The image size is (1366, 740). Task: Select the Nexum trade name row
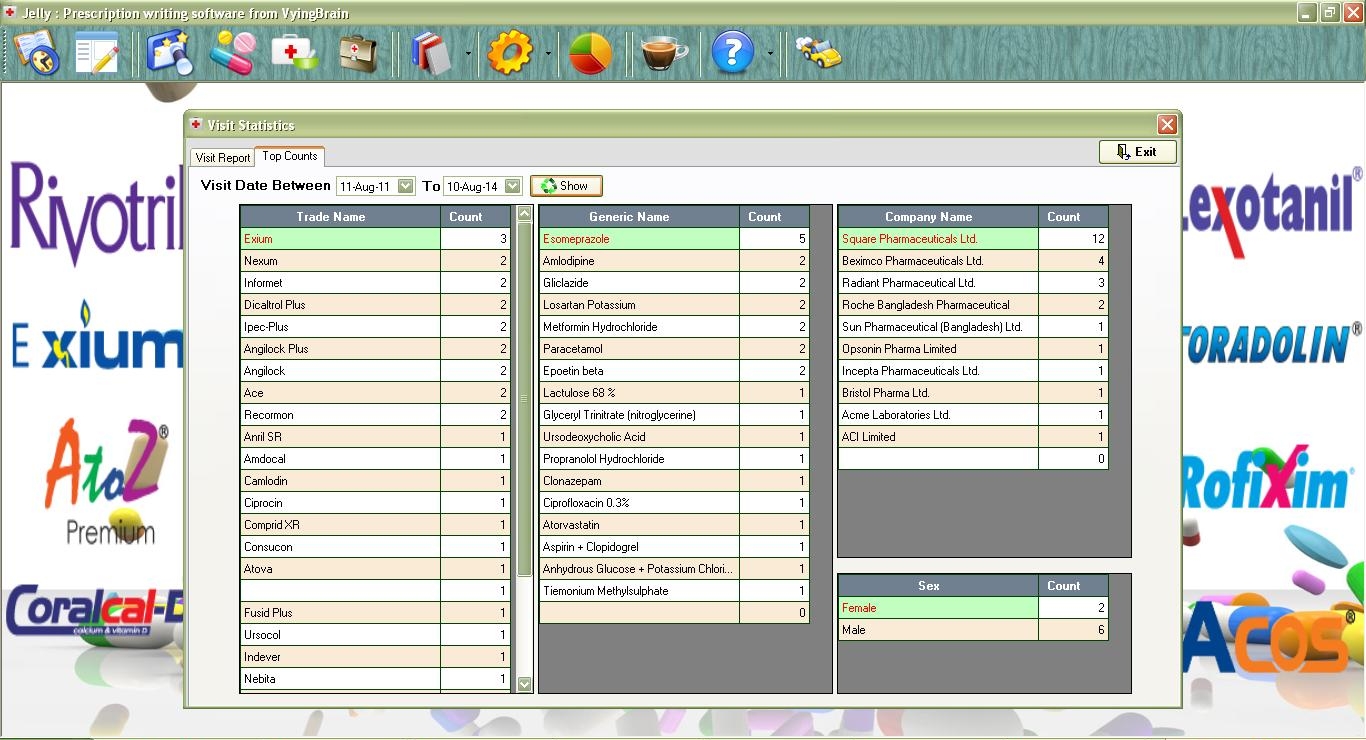(x=375, y=261)
